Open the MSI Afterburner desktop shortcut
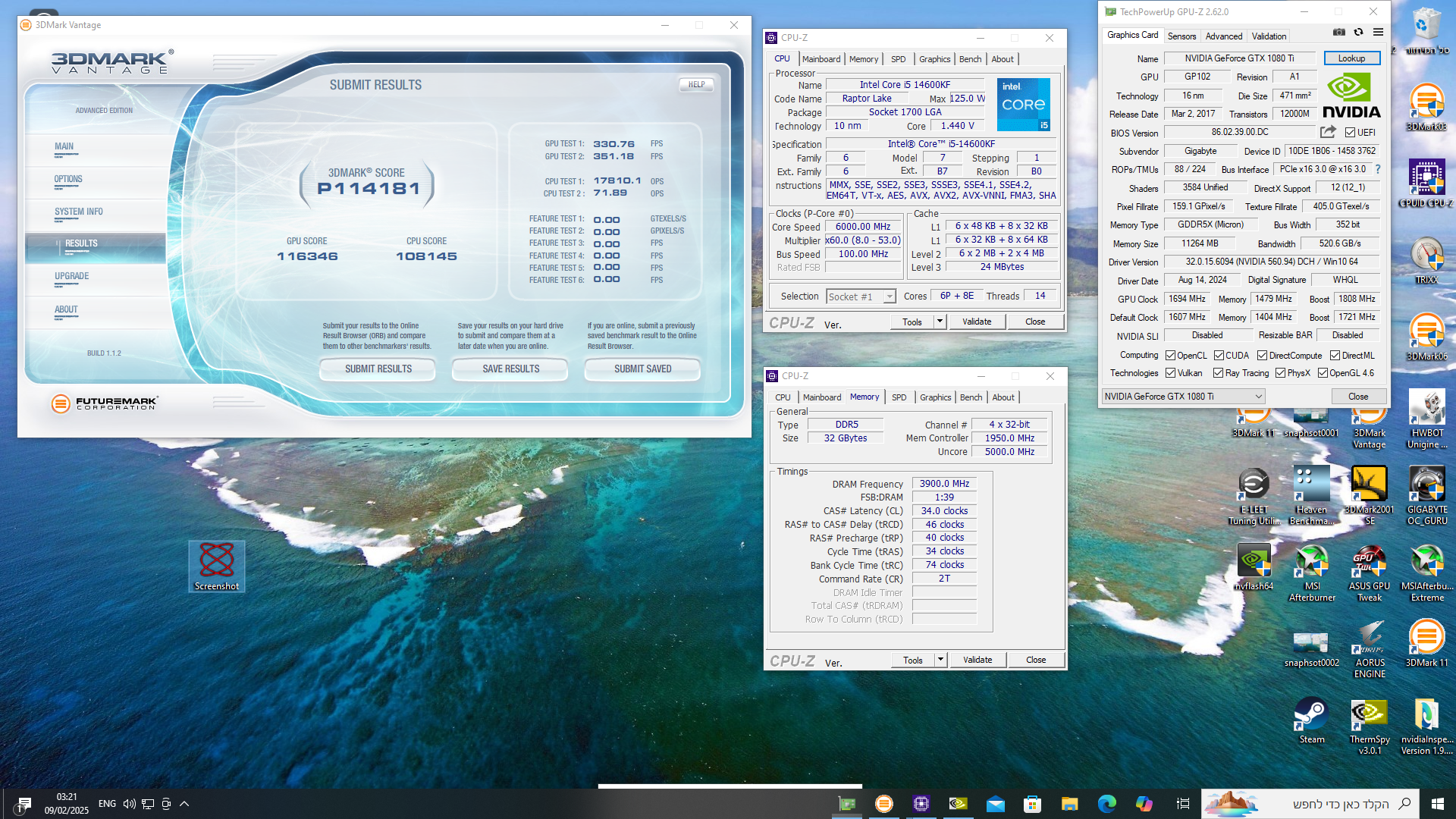1456x819 pixels. [x=1312, y=573]
